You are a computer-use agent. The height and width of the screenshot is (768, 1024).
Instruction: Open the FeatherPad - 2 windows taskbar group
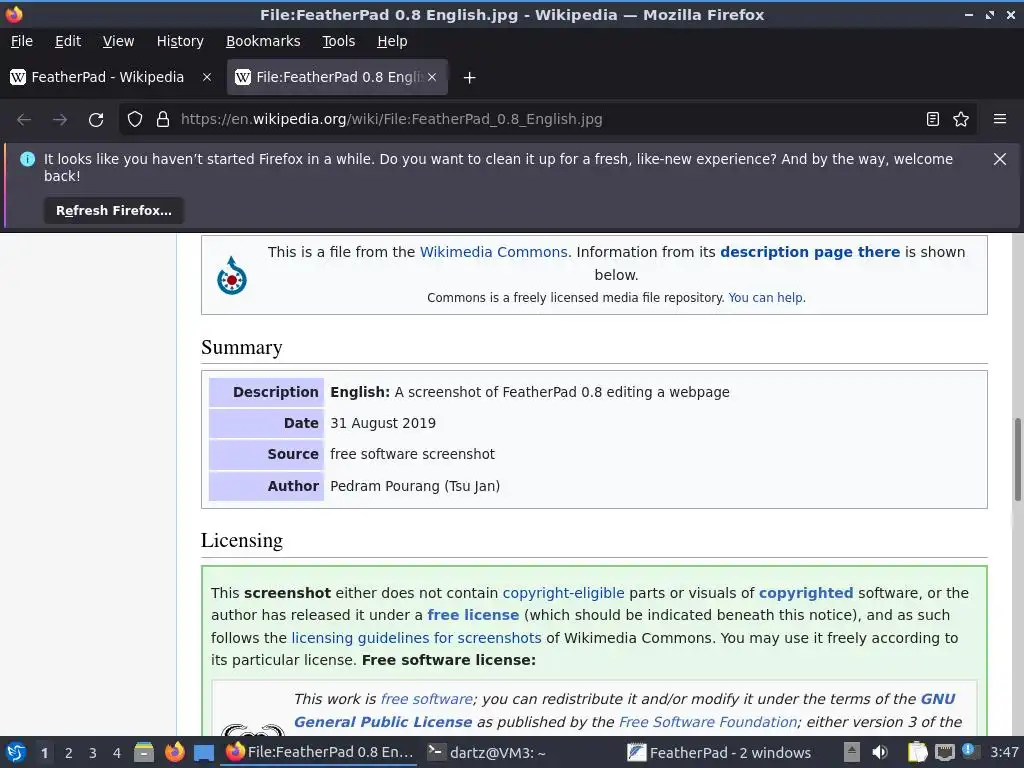tap(720, 752)
